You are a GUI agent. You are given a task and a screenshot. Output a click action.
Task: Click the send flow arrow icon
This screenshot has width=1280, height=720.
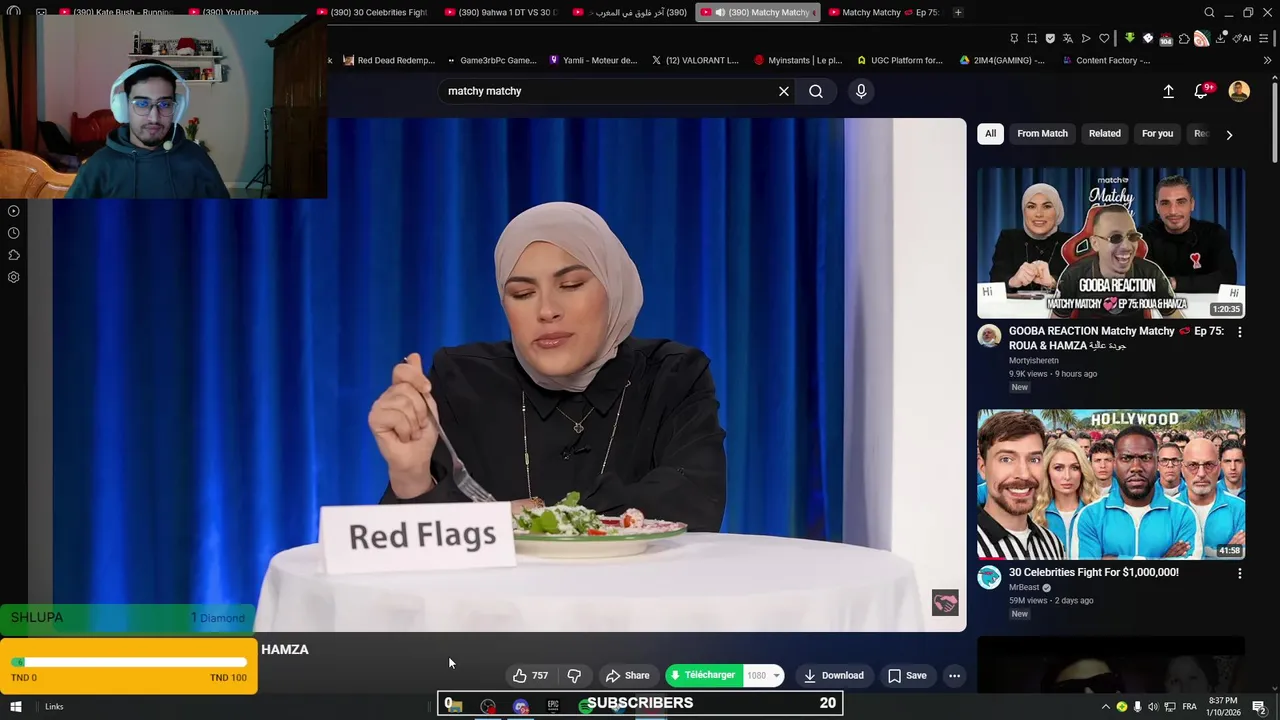click(x=1086, y=38)
